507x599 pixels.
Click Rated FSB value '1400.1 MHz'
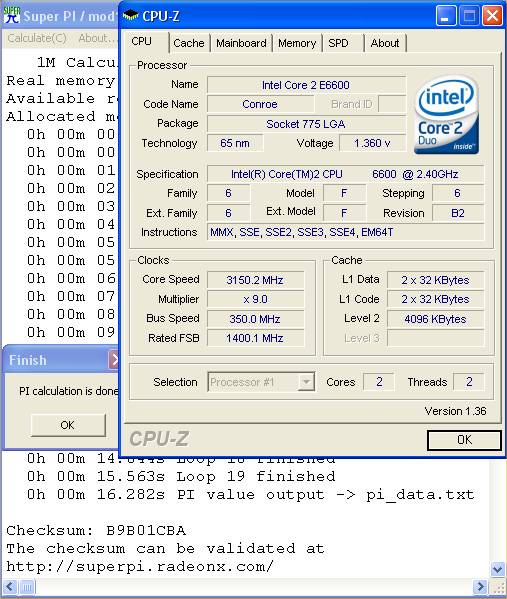[x=255, y=338]
